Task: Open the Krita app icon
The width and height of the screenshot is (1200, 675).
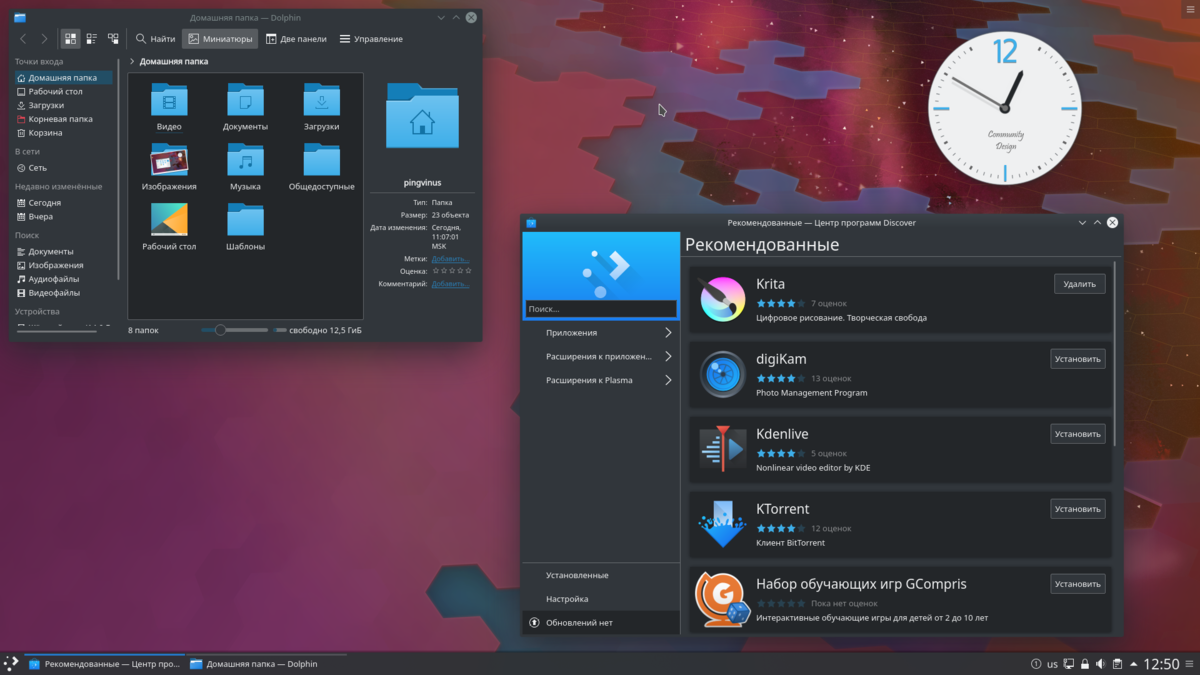Action: coord(722,299)
